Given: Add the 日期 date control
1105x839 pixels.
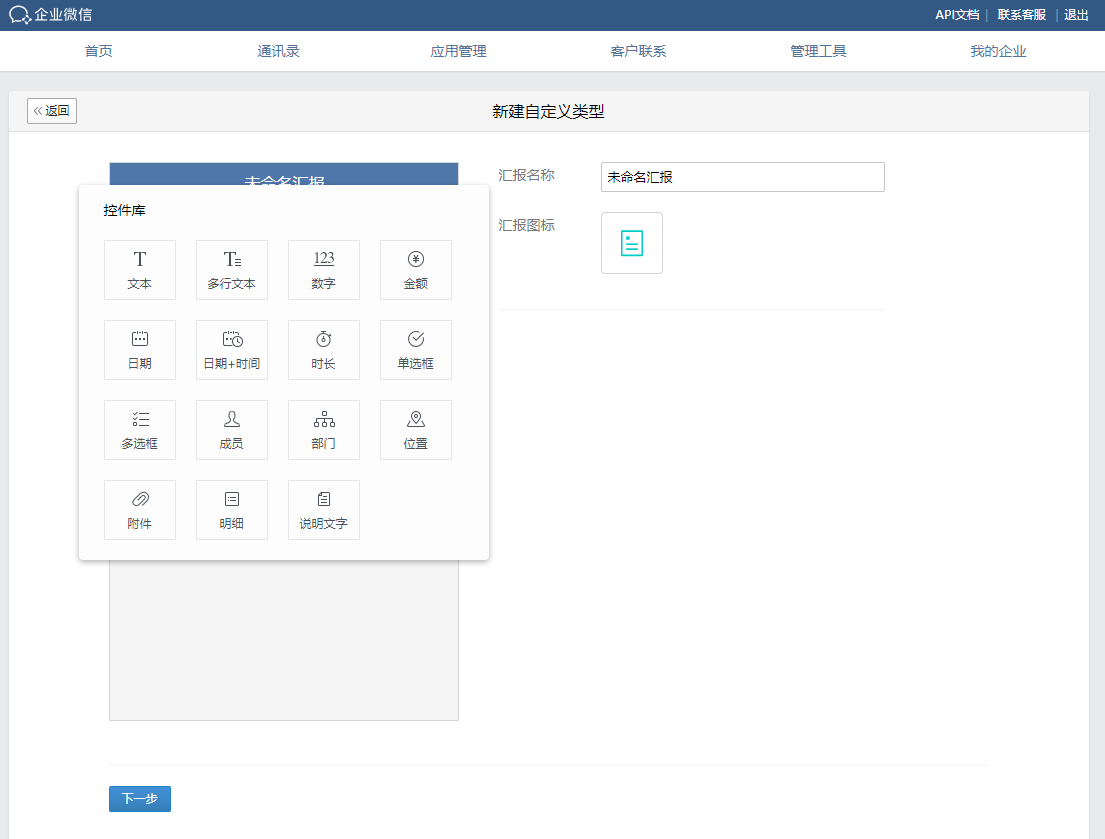Looking at the screenshot, I should tap(140, 350).
